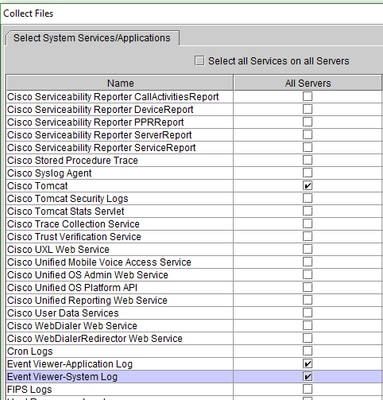Highlight the 'Cisco Trust Verification Service' row

(x=74, y=237)
